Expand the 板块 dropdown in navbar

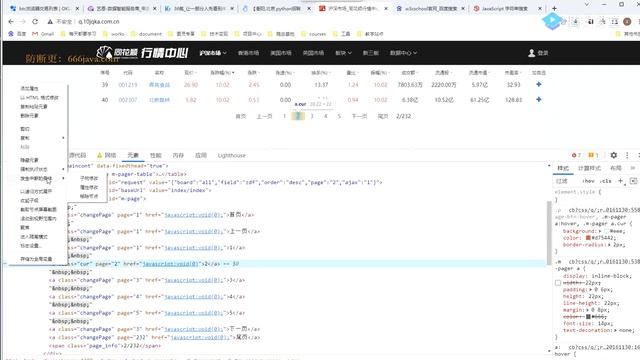[x=343, y=53]
